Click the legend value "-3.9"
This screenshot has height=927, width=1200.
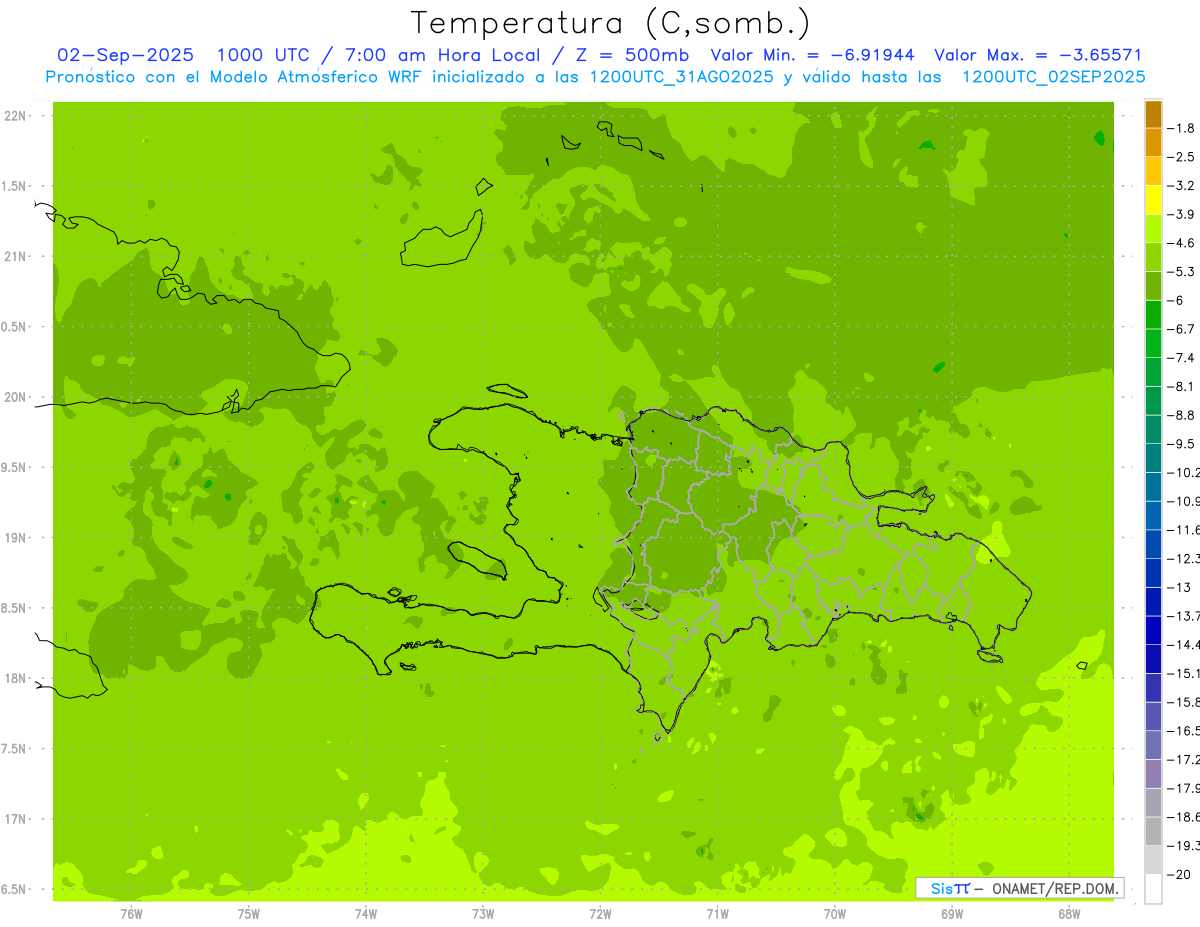(x=1181, y=214)
